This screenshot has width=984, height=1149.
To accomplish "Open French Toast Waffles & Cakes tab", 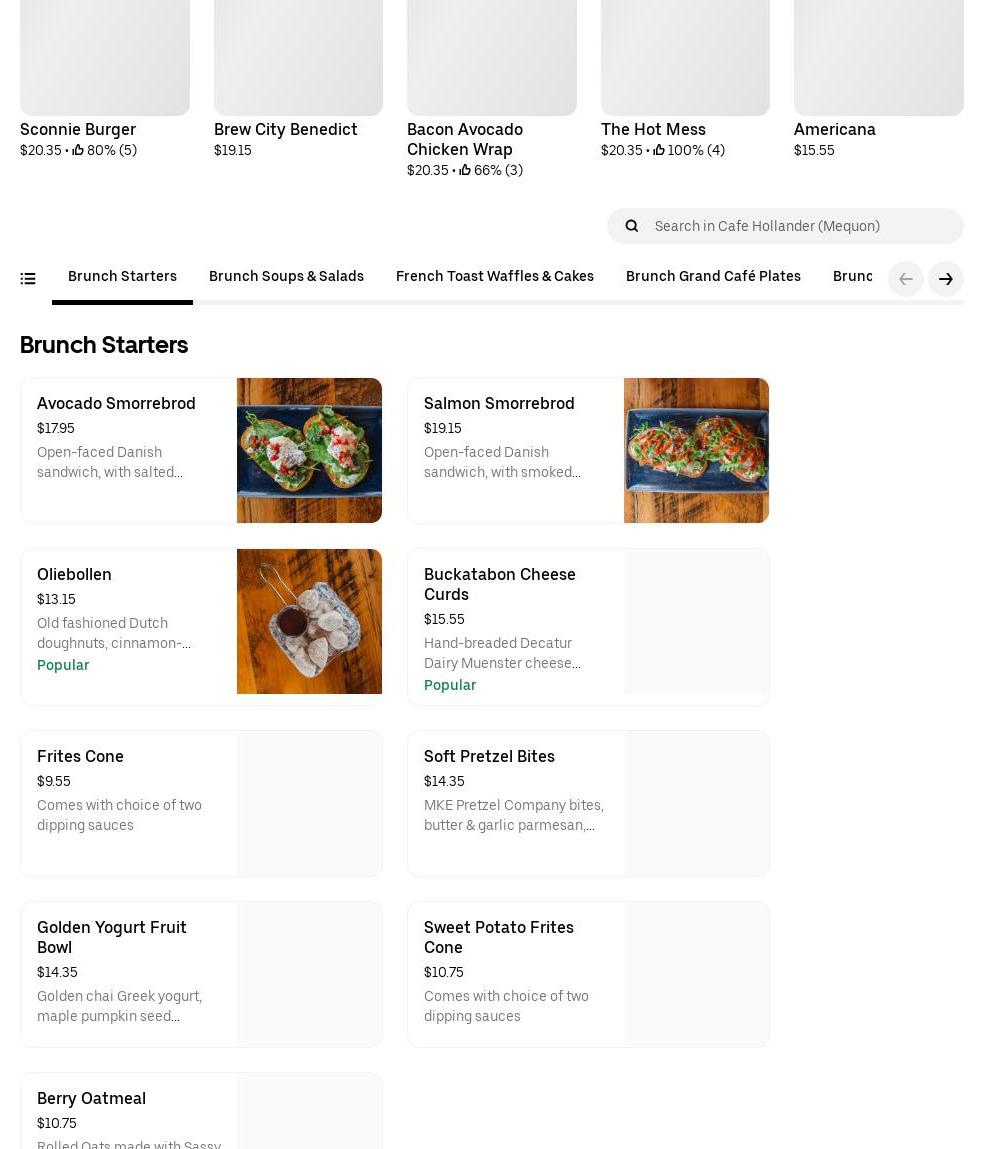I will (x=494, y=277).
